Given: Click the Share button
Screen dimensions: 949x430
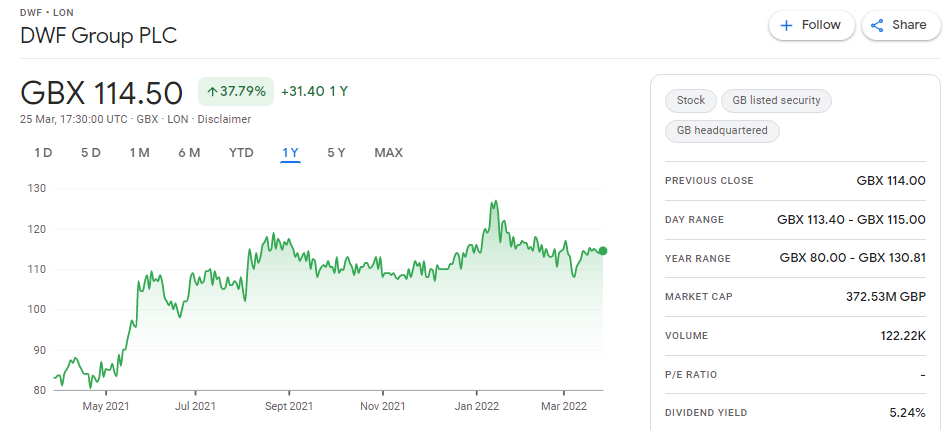Looking at the screenshot, I should (901, 25).
